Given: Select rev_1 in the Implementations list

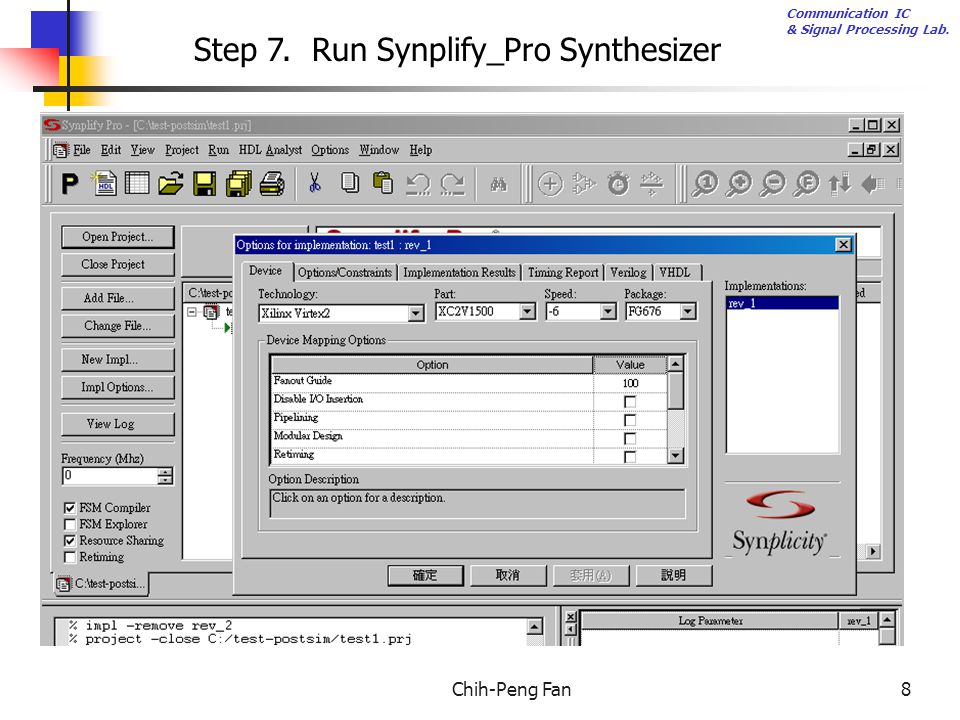Looking at the screenshot, I should pos(782,303).
